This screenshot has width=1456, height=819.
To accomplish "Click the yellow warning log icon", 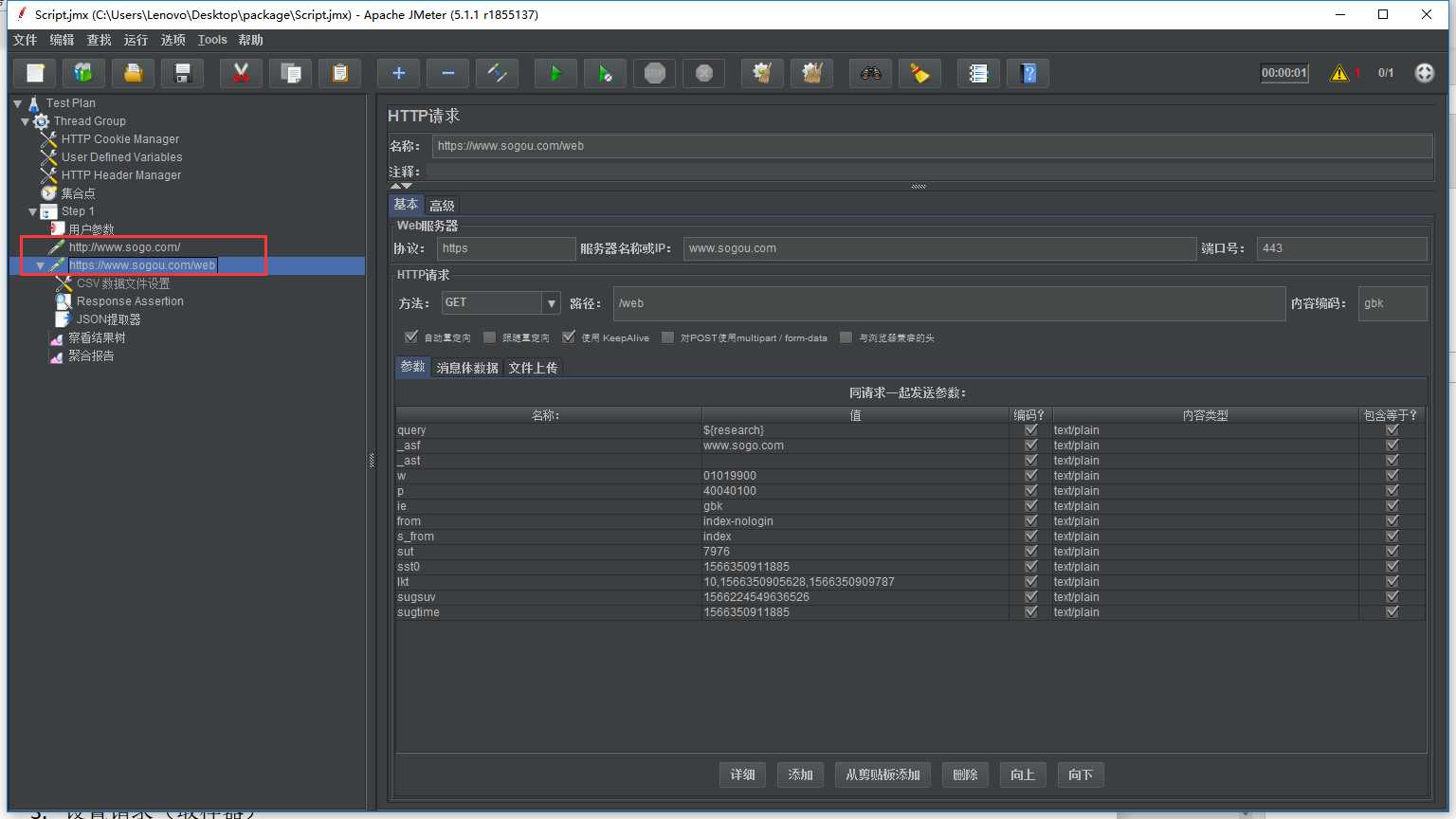I will click(x=1339, y=73).
